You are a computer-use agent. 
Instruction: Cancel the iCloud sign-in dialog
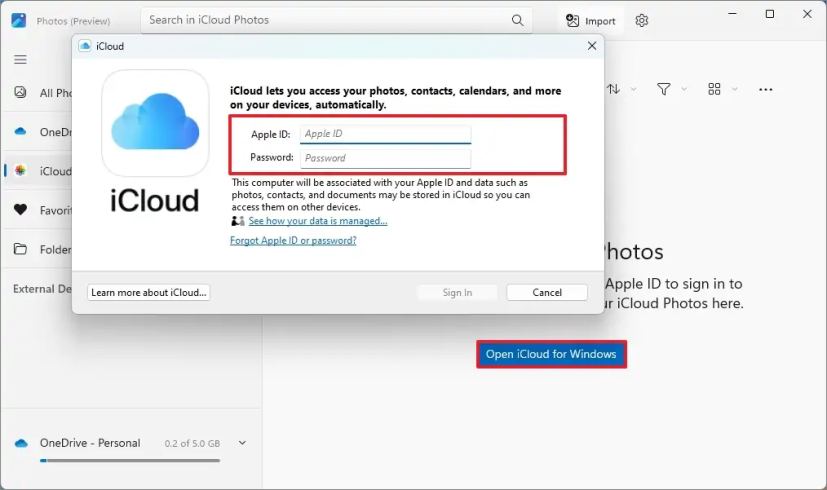point(547,292)
